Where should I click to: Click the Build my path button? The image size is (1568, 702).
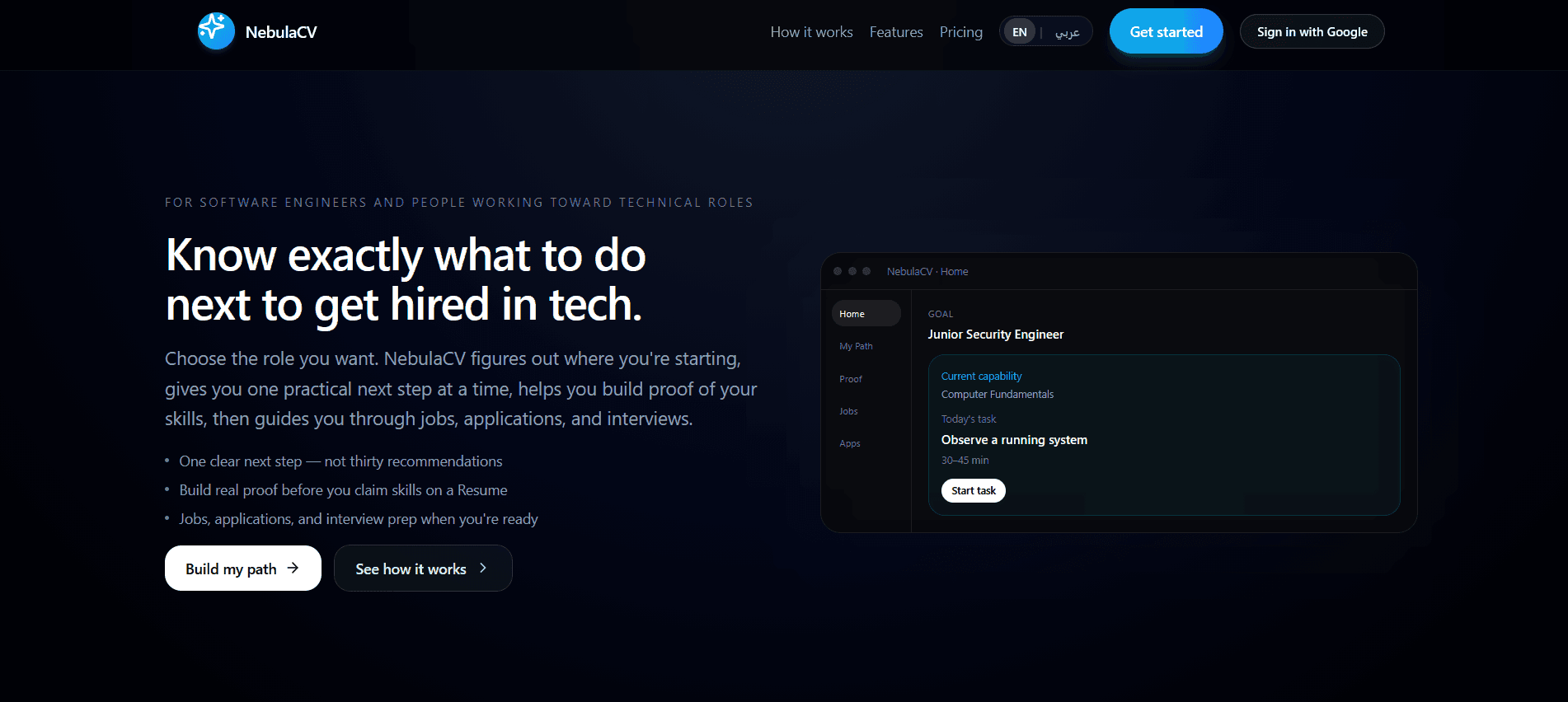pos(243,569)
